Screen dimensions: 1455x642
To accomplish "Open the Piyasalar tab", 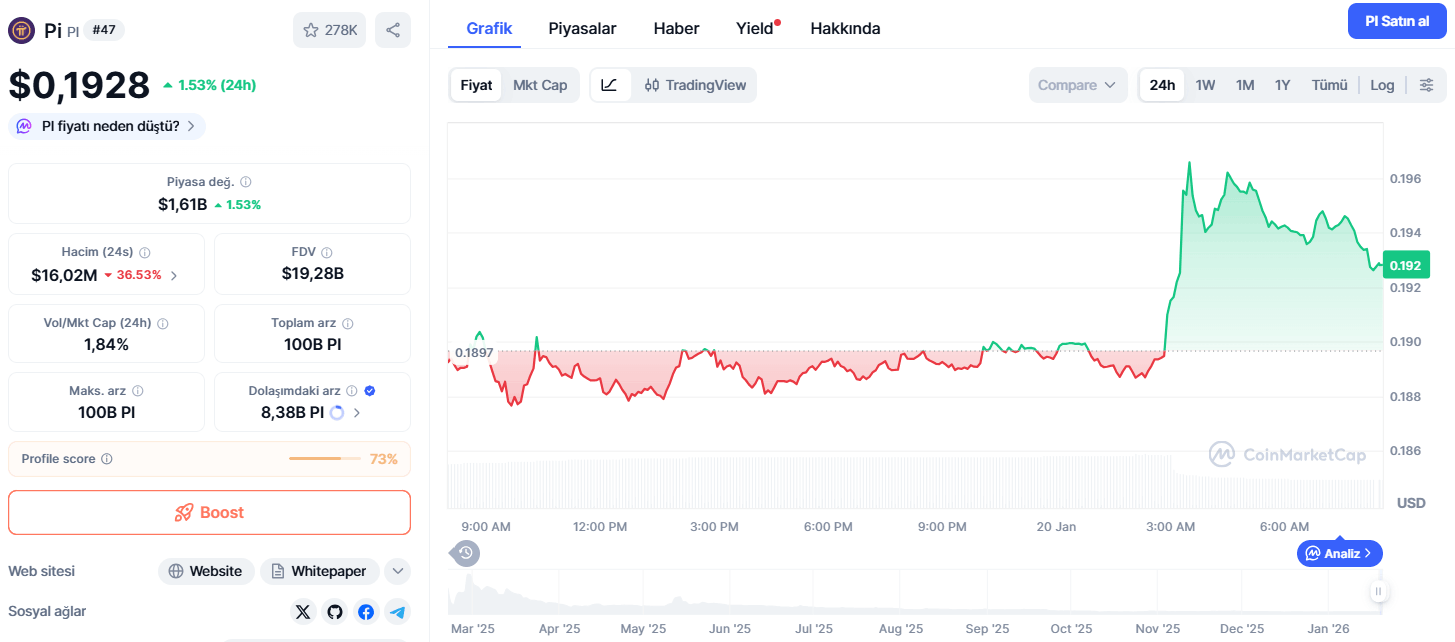I will (x=582, y=28).
